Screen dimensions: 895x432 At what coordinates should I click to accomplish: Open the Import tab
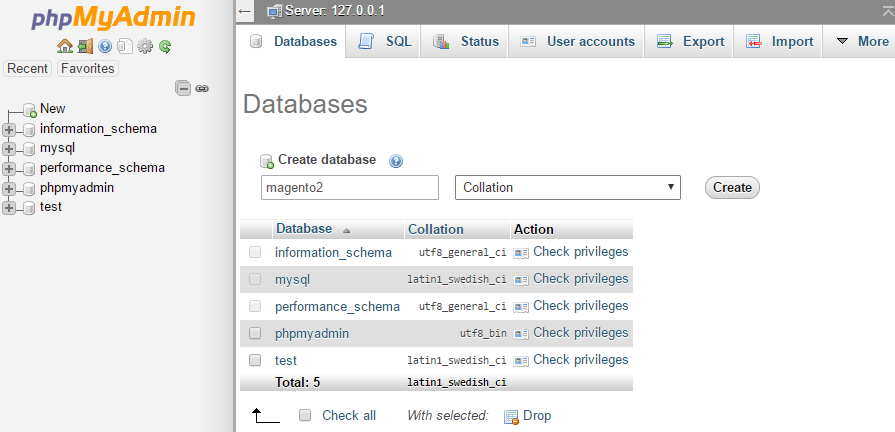[778, 41]
